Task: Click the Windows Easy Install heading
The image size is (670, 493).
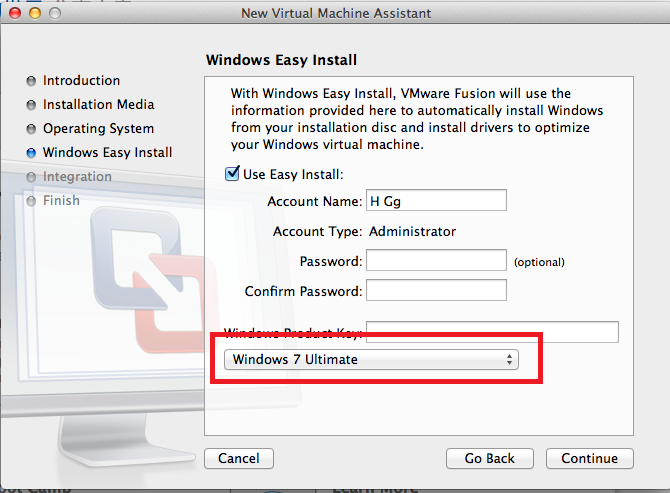Action: [x=281, y=60]
